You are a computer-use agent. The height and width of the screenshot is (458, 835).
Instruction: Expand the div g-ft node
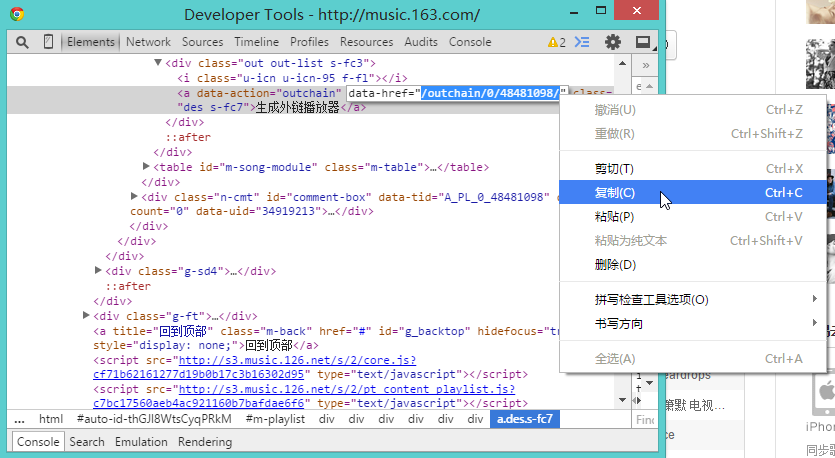pyautogui.click(x=86, y=315)
